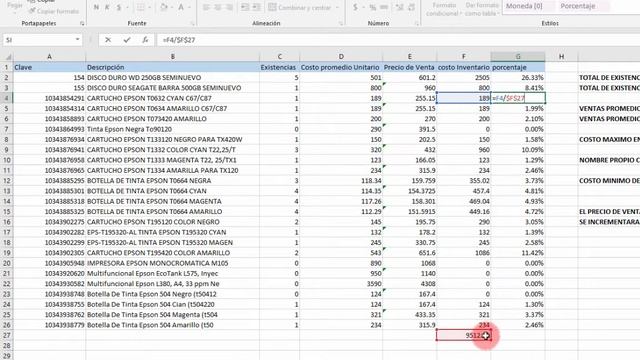This screenshot has height=360, width=640.
Task: Align text left in ribbon
Action: pyautogui.click(x=207, y=7)
